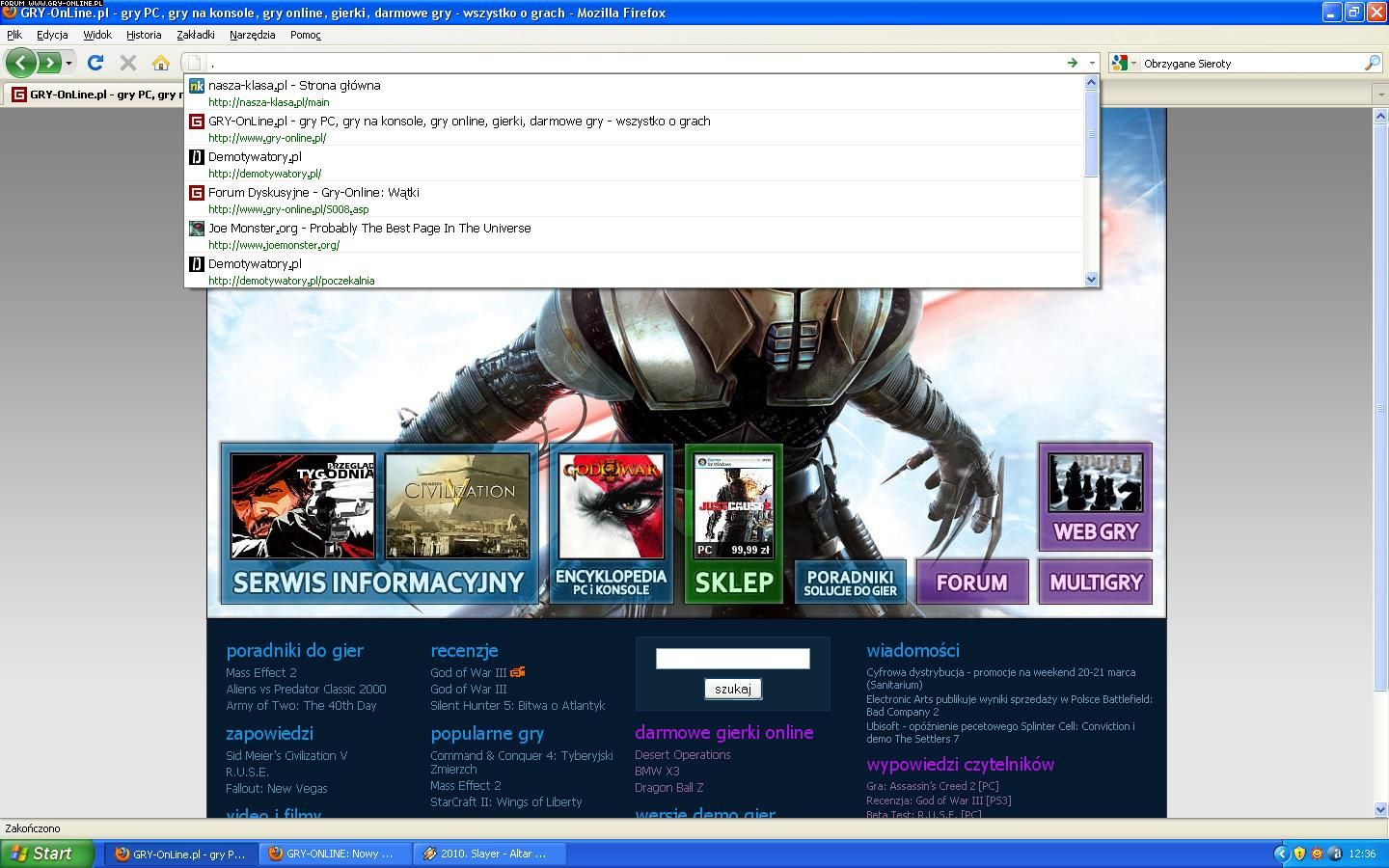The height and width of the screenshot is (868, 1389).
Task: Open Aliens vs Predator Classic 2000 link
Action: [x=306, y=690]
